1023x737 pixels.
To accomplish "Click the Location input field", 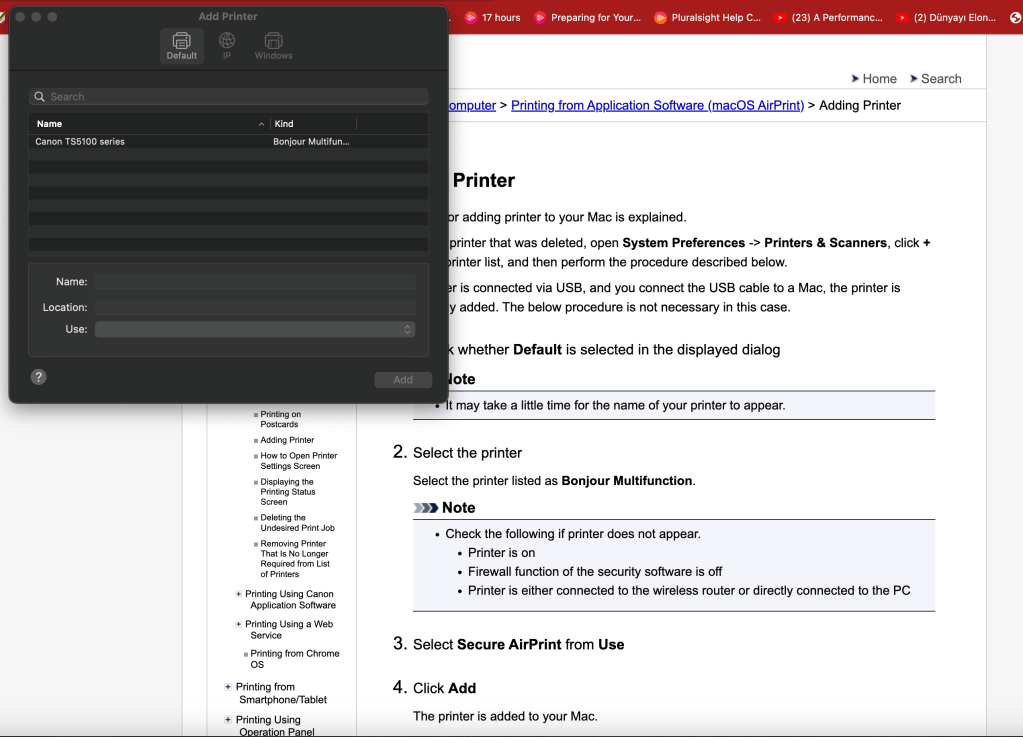I will 255,307.
